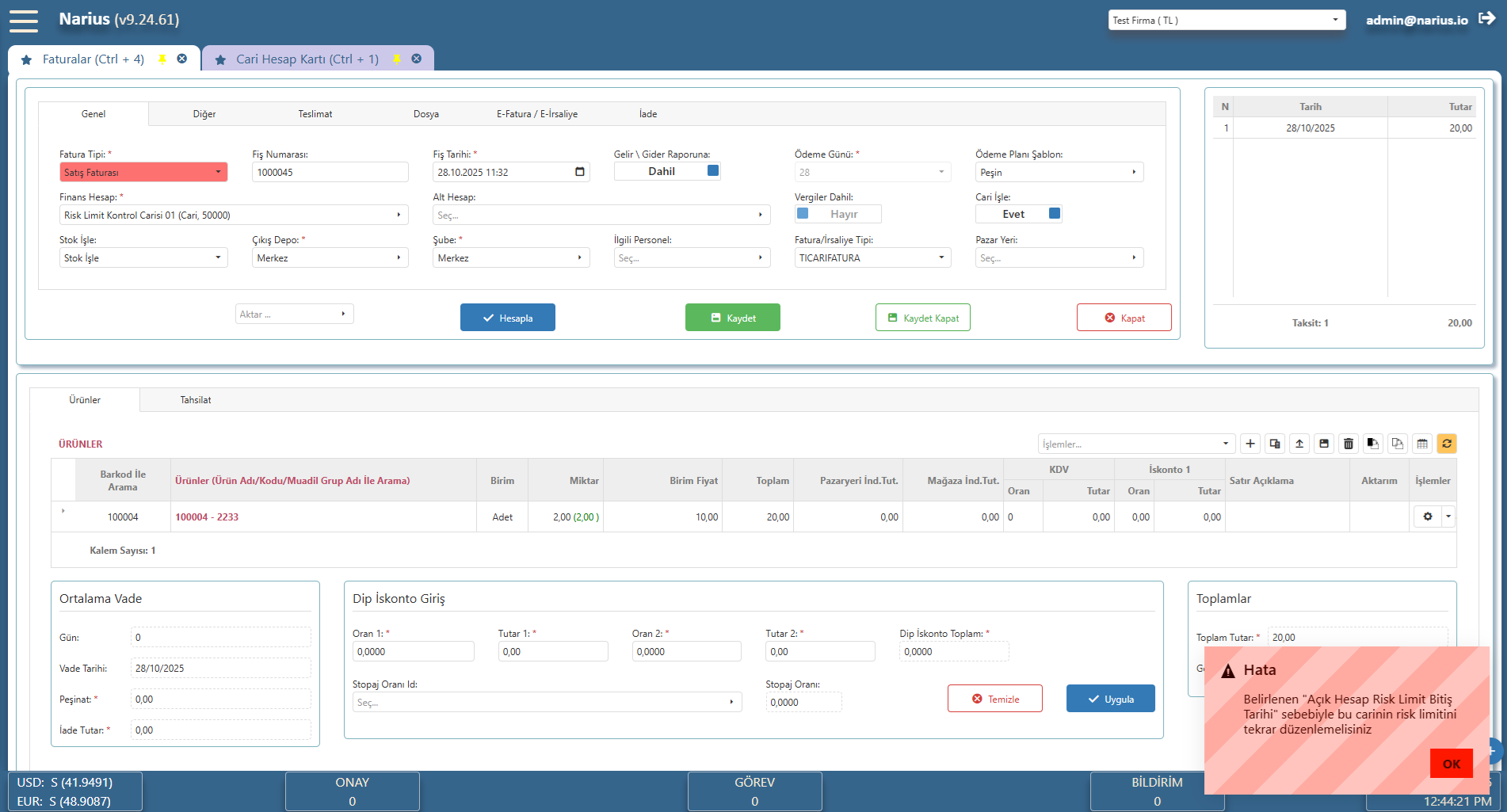Add a new product row with plus icon

click(1250, 444)
